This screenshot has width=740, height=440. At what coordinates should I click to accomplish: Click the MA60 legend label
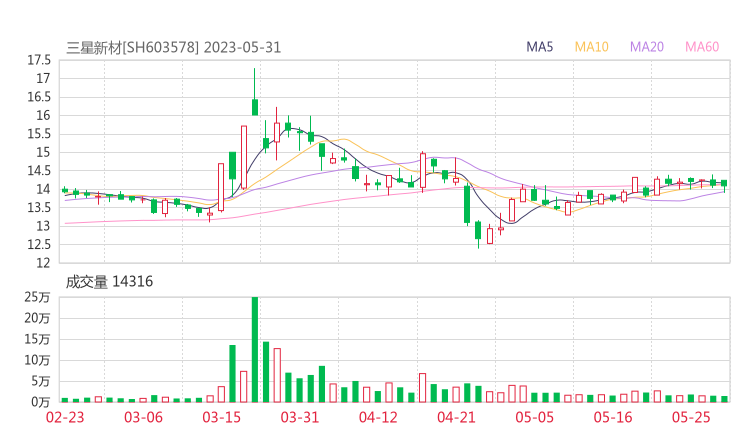[702, 47]
